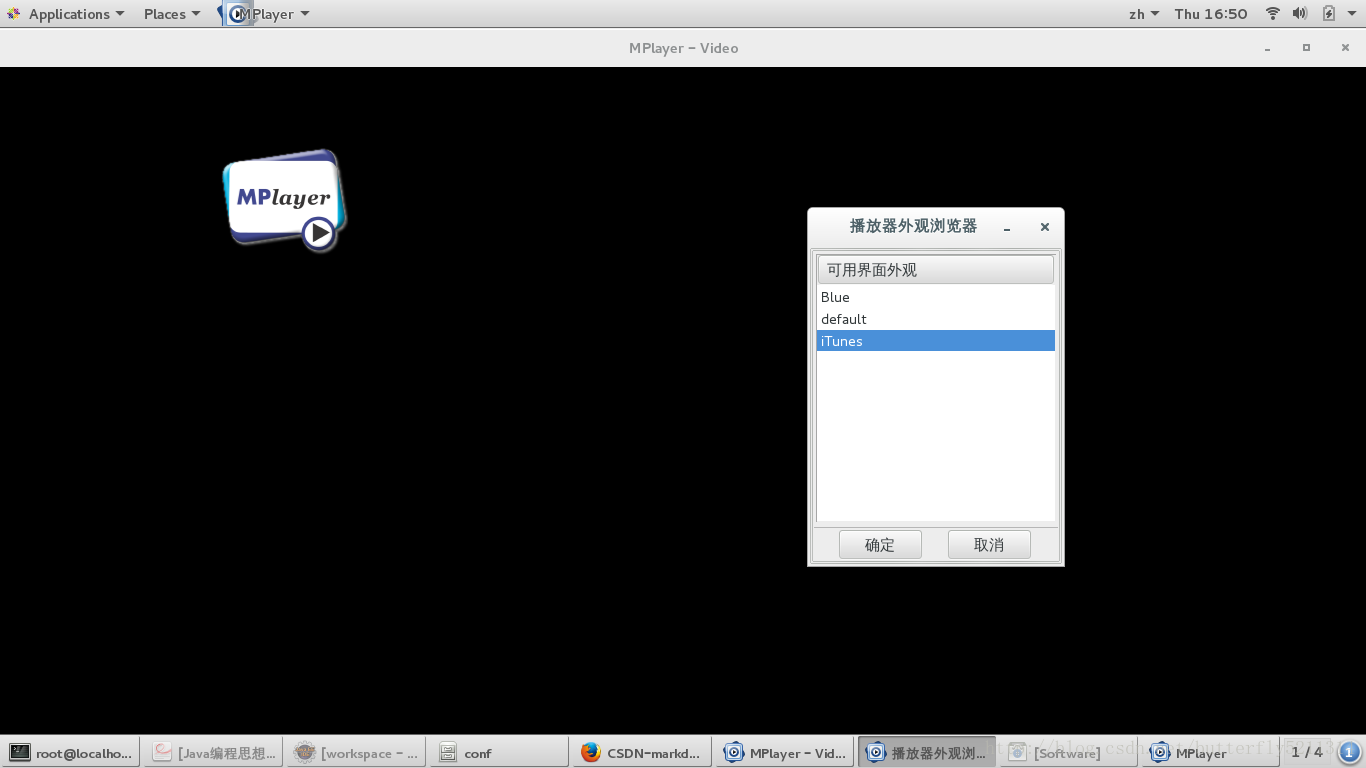Click the battery status icon
Screen dimensions: 1366x768
(x=1328, y=14)
